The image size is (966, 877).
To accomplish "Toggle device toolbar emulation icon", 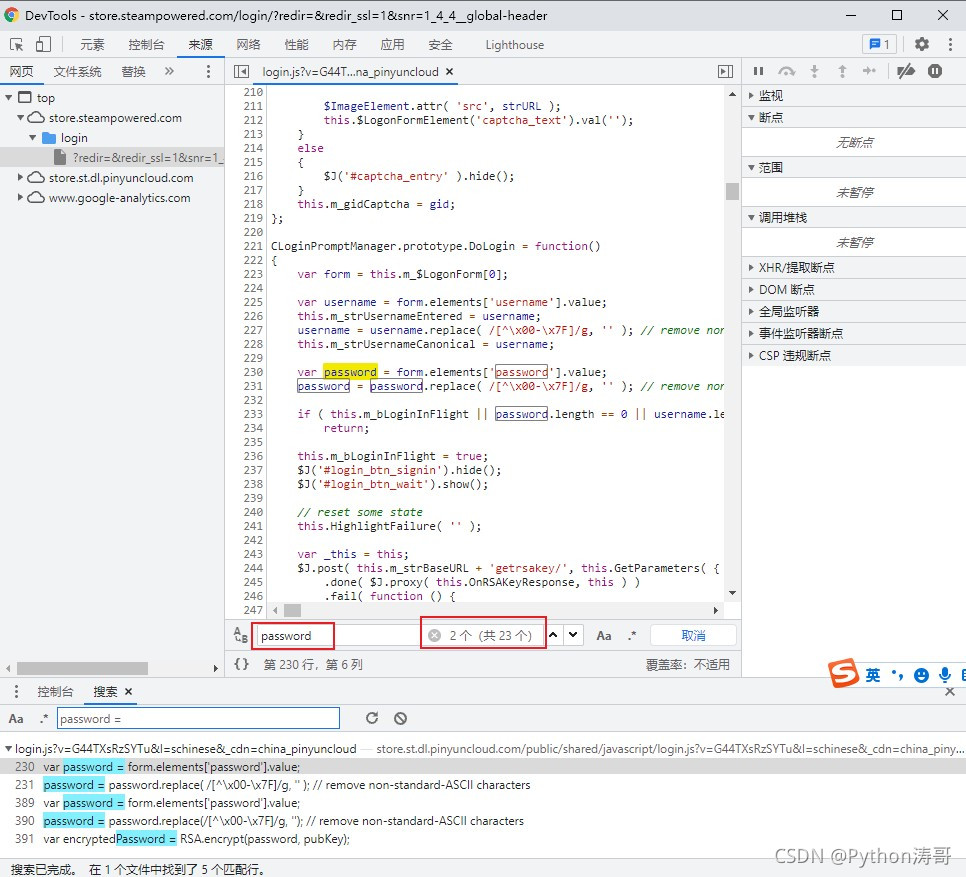I will [x=43, y=44].
